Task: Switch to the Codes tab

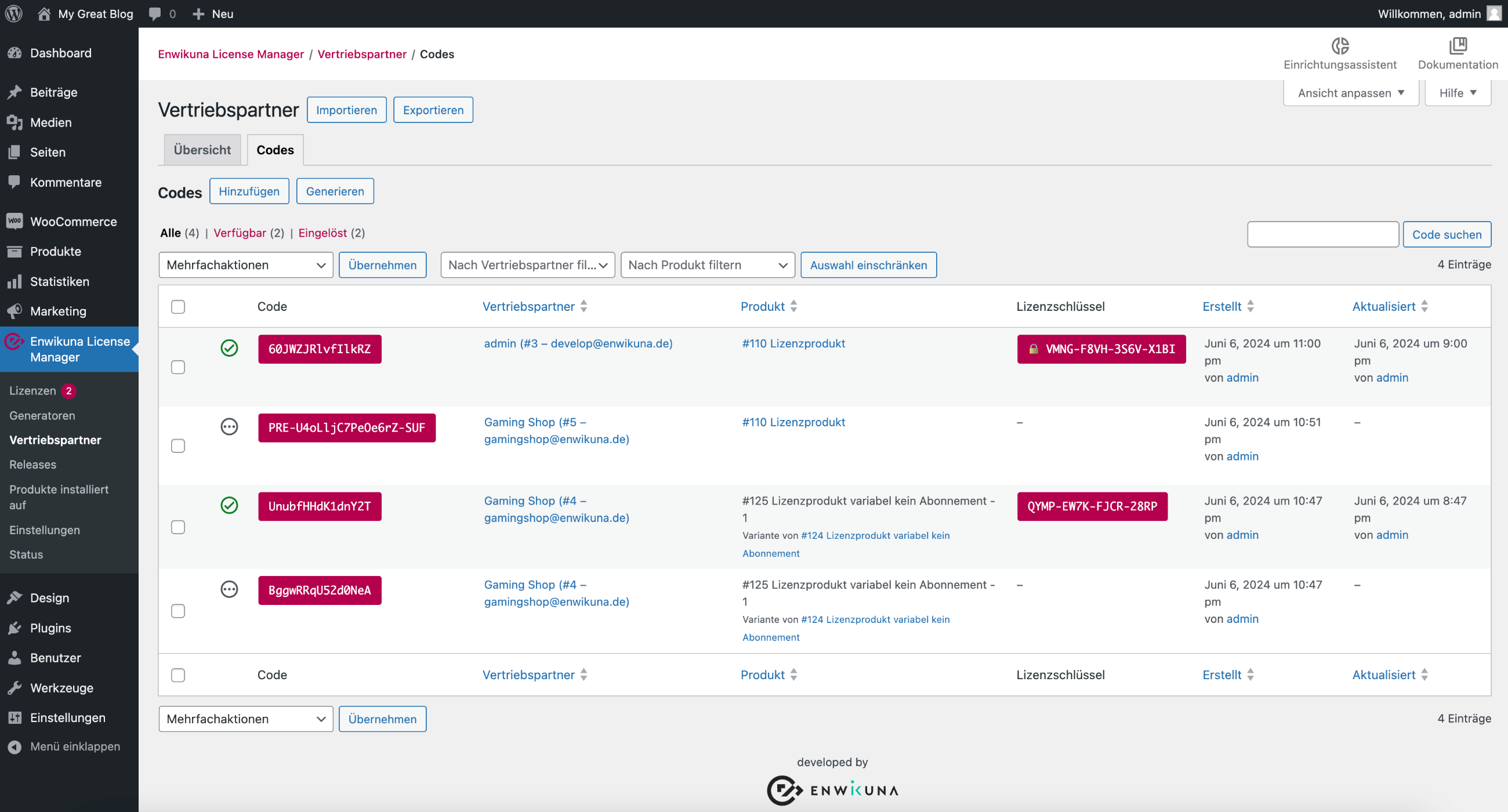Action: click(275, 149)
